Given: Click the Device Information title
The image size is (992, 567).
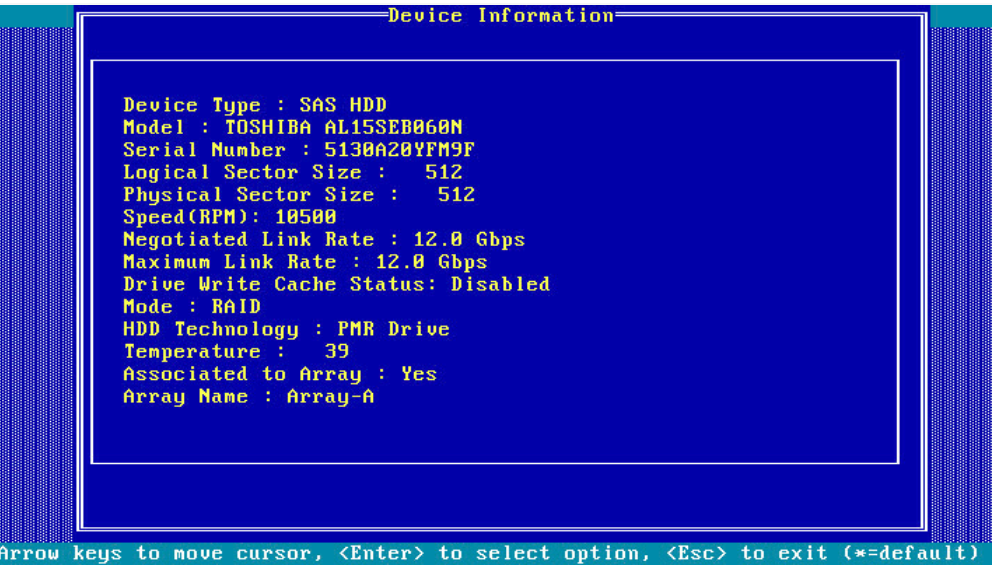Looking at the screenshot, I should tap(501, 16).
